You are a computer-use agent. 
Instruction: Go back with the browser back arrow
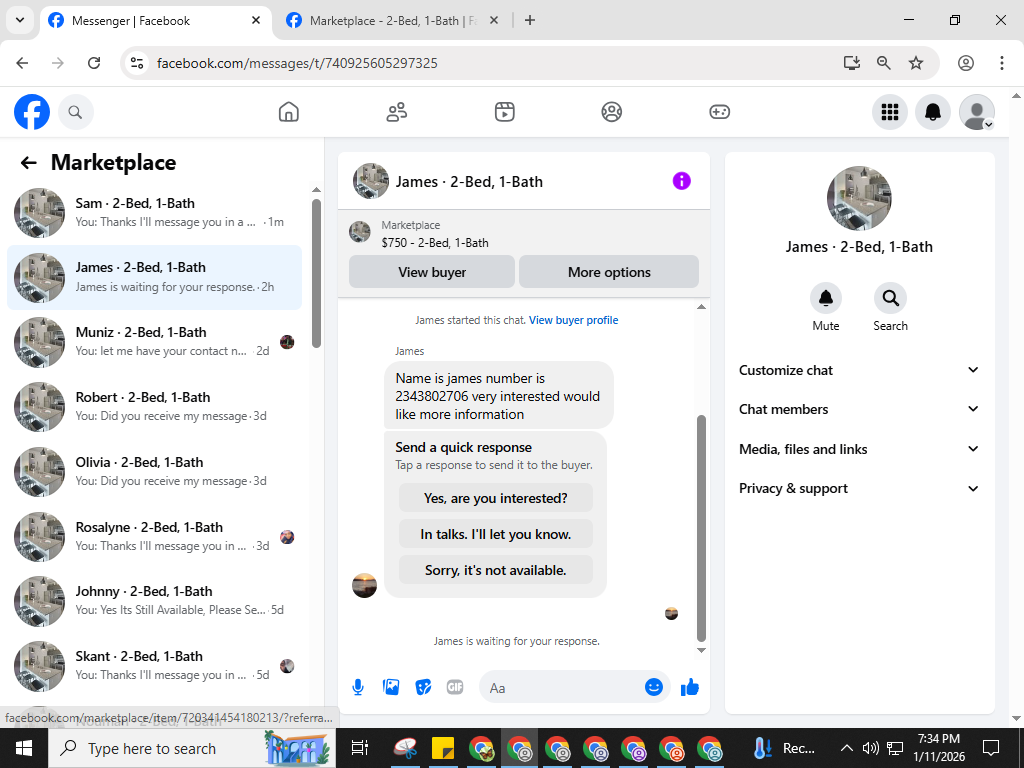pyautogui.click(x=22, y=63)
